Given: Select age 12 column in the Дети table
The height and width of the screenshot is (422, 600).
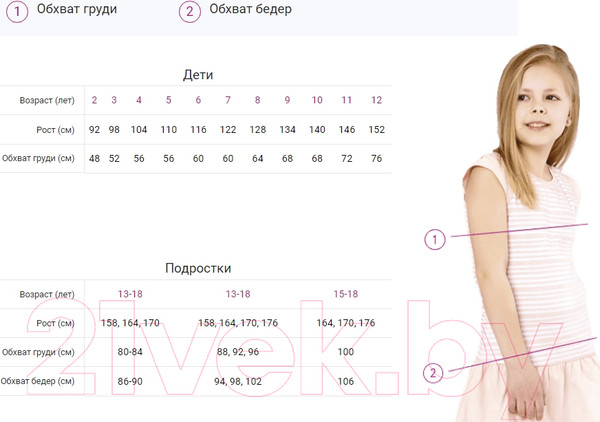Looking at the screenshot, I should (376, 100).
